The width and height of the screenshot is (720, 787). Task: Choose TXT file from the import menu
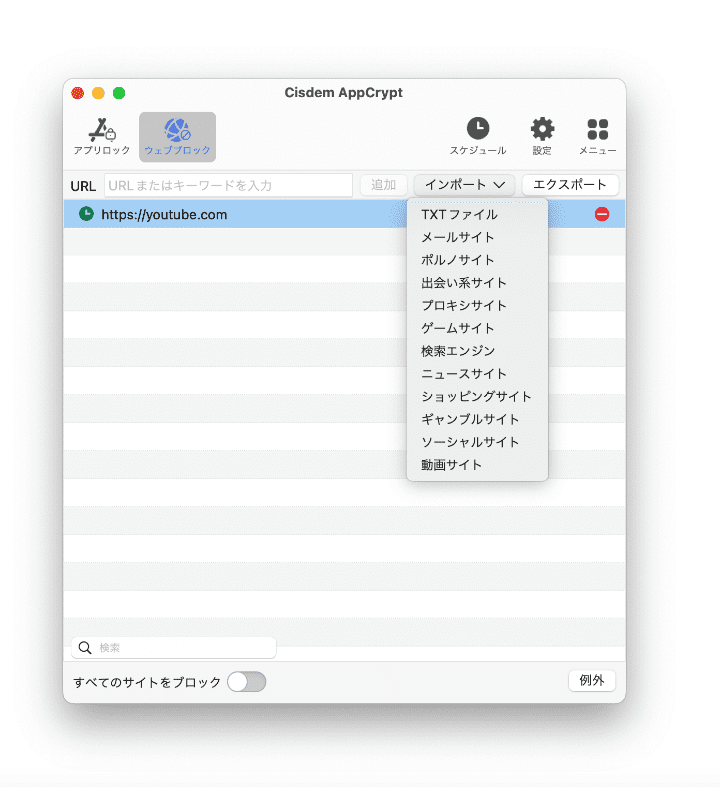[459, 214]
